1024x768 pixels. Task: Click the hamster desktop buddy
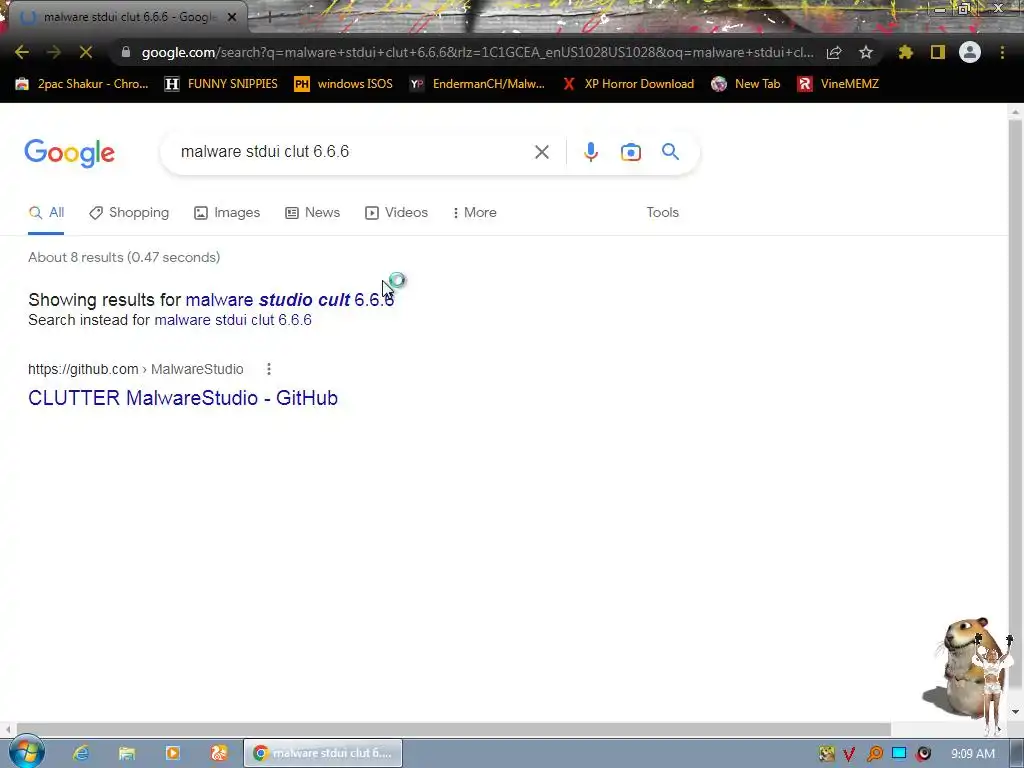[961, 666]
